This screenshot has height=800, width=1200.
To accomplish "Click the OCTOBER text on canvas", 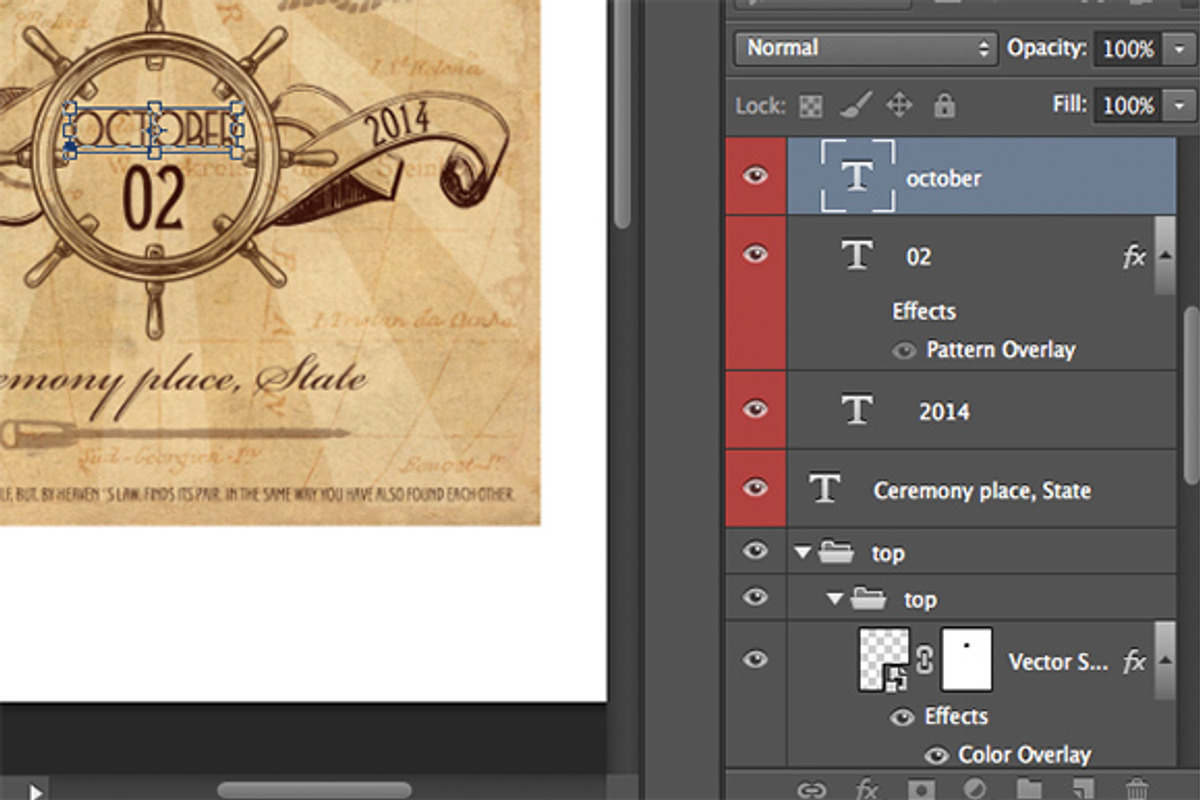I will coord(154,128).
